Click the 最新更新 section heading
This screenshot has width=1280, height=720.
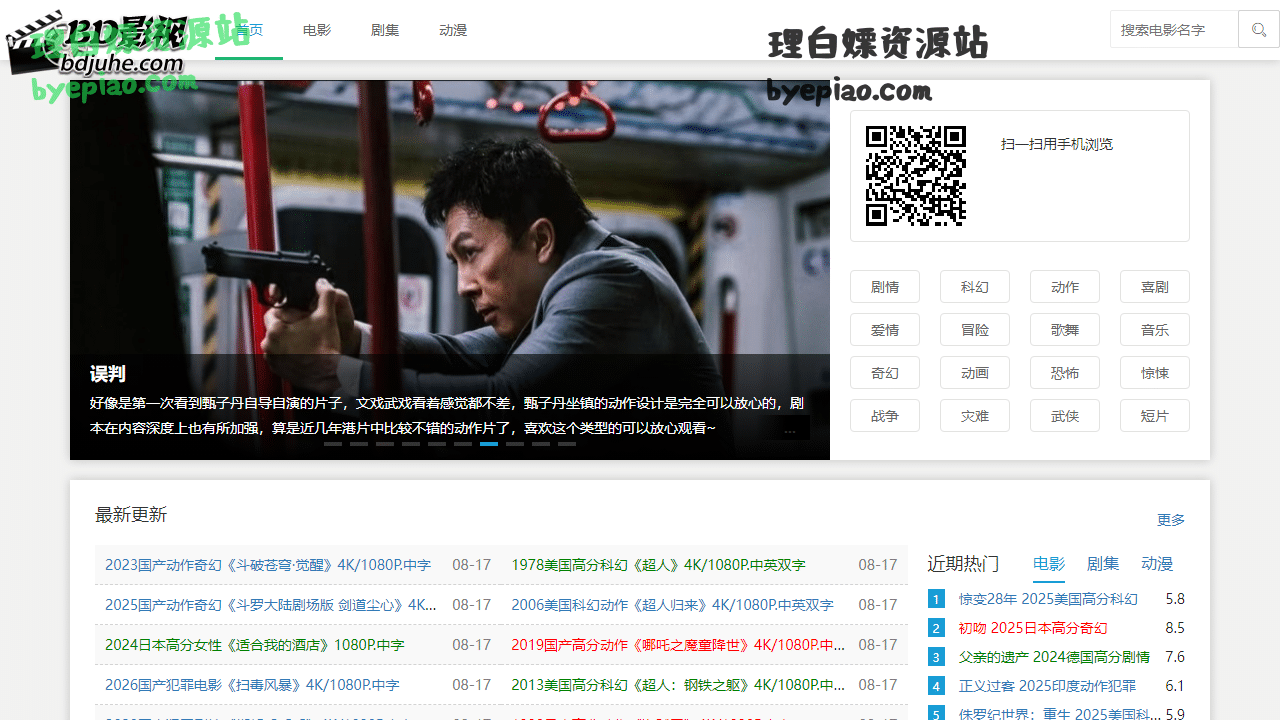131,515
